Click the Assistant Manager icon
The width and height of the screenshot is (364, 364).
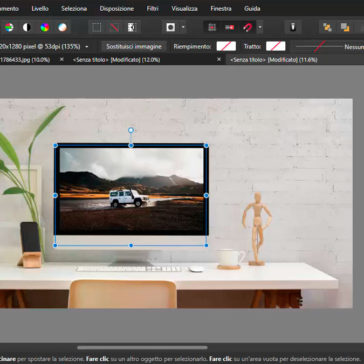(293, 27)
